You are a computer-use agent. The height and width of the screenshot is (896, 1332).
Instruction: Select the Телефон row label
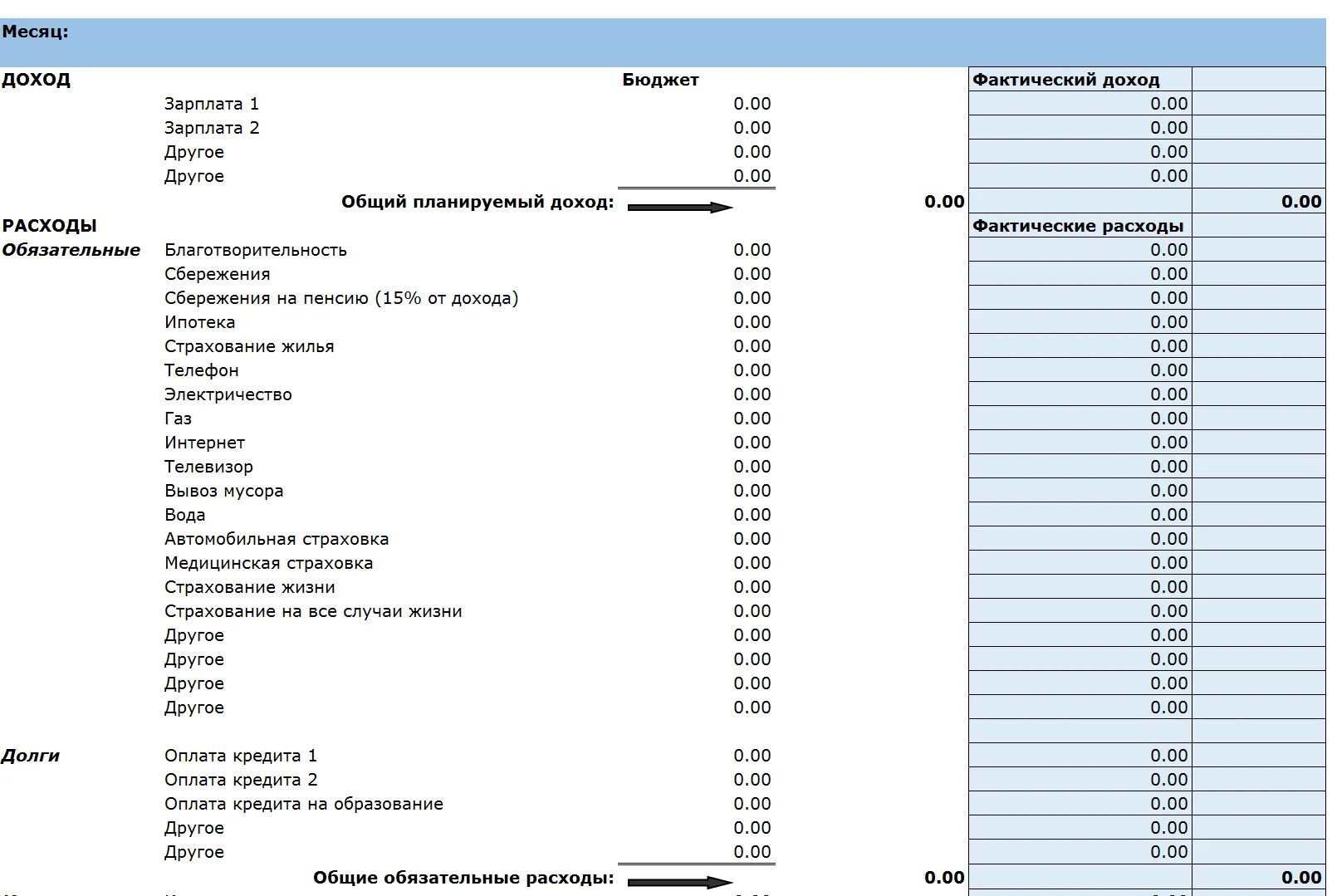[202, 370]
